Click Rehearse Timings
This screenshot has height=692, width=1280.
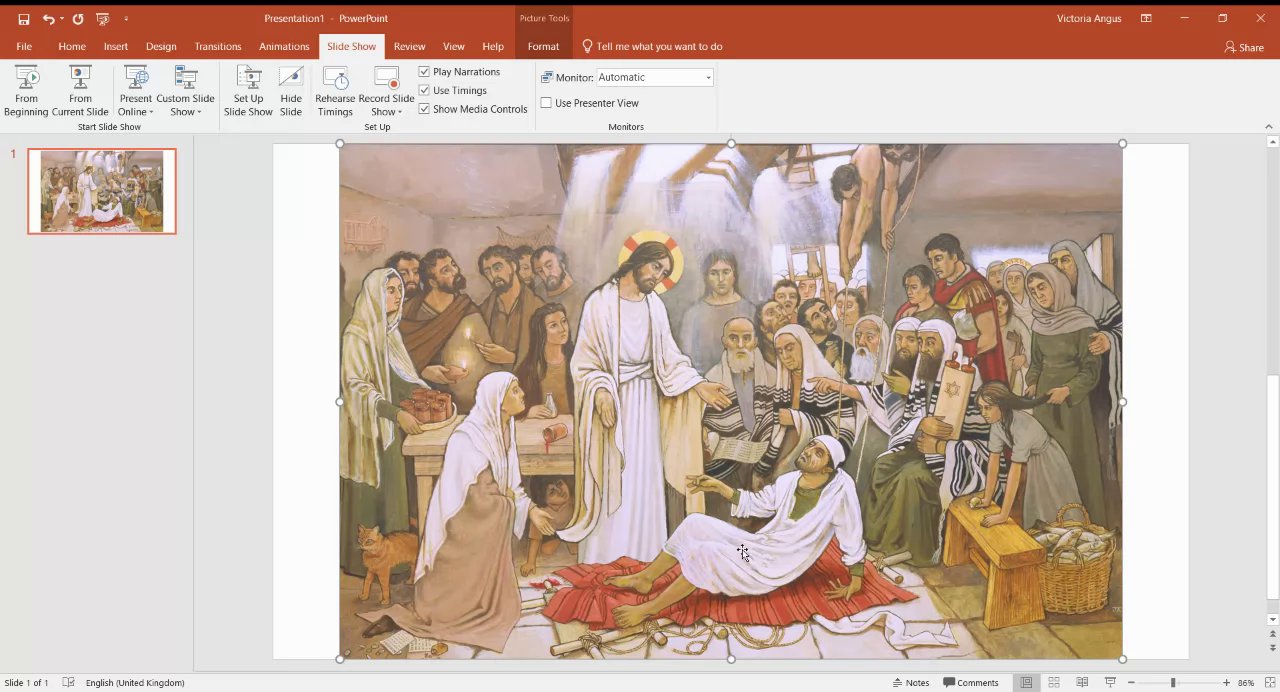click(335, 91)
